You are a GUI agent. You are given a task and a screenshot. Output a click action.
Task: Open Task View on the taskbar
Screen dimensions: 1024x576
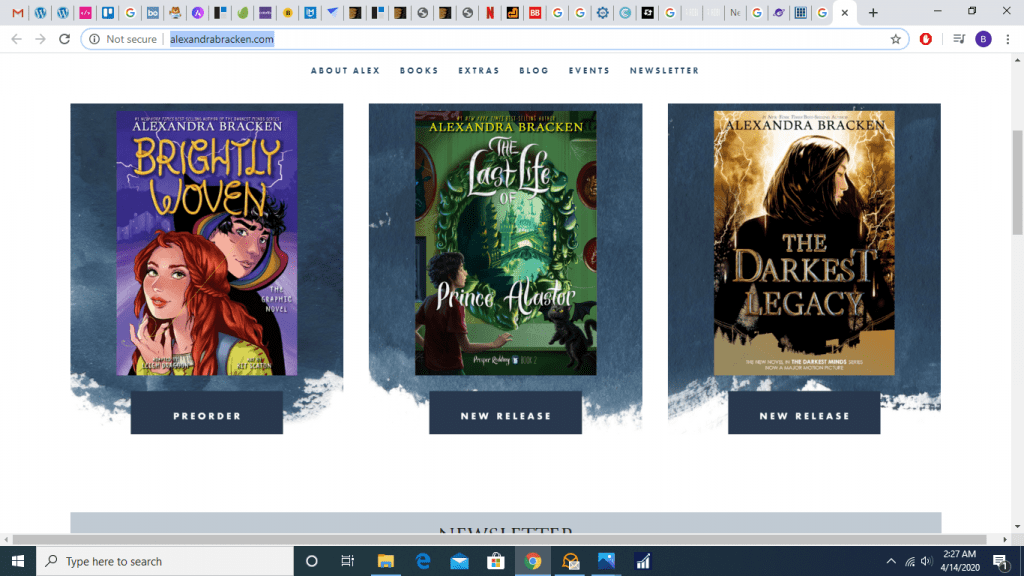point(347,561)
